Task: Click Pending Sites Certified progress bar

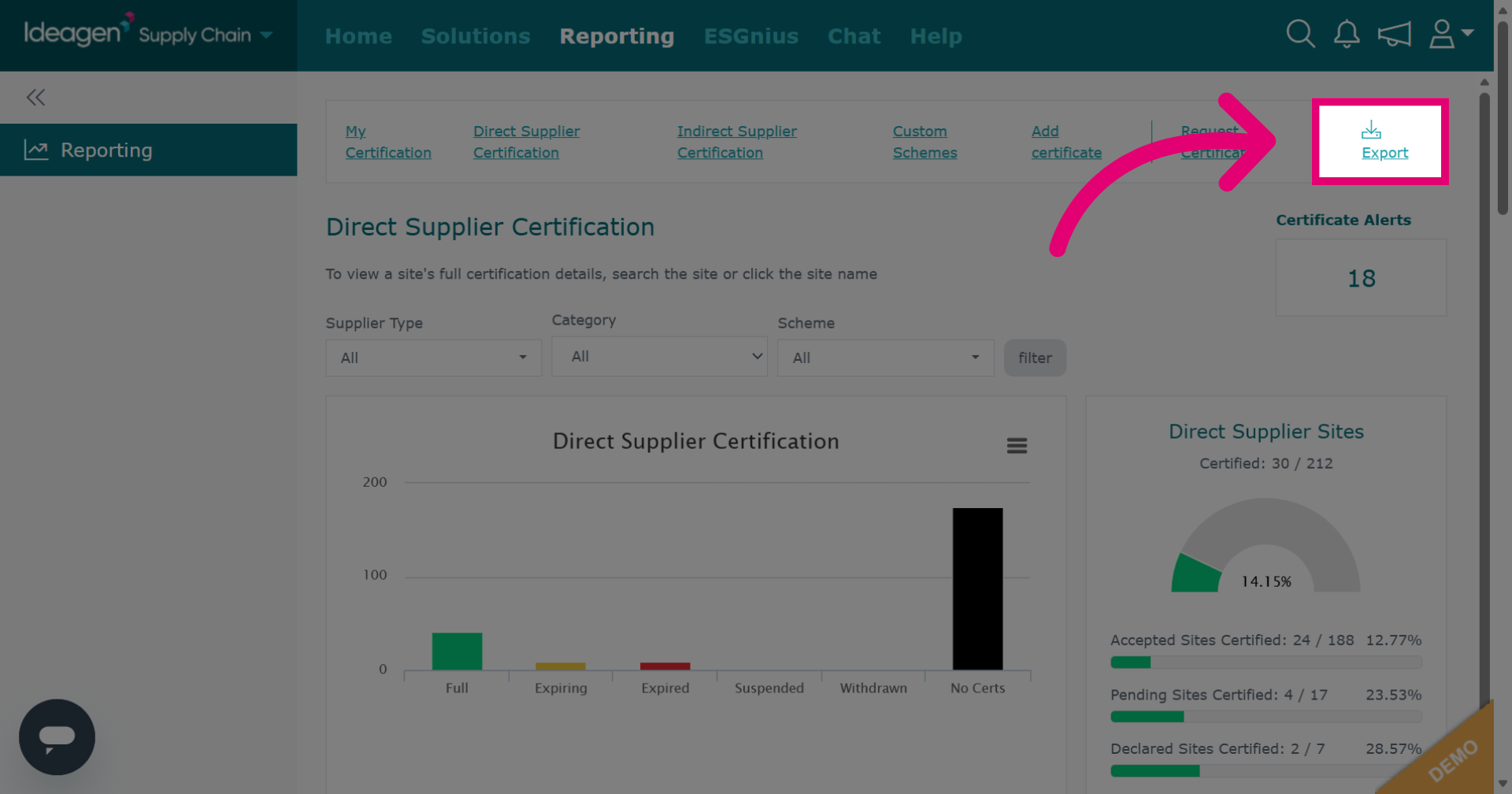Action: click(1266, 717)
